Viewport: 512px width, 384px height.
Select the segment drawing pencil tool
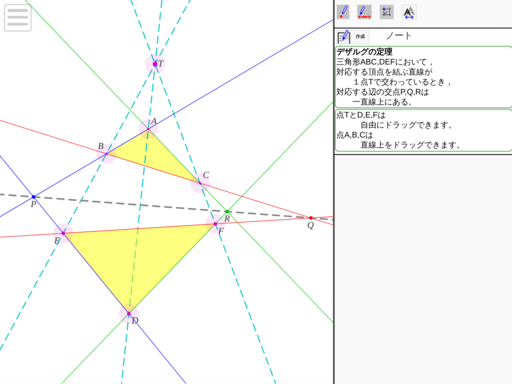coord(364,12)
